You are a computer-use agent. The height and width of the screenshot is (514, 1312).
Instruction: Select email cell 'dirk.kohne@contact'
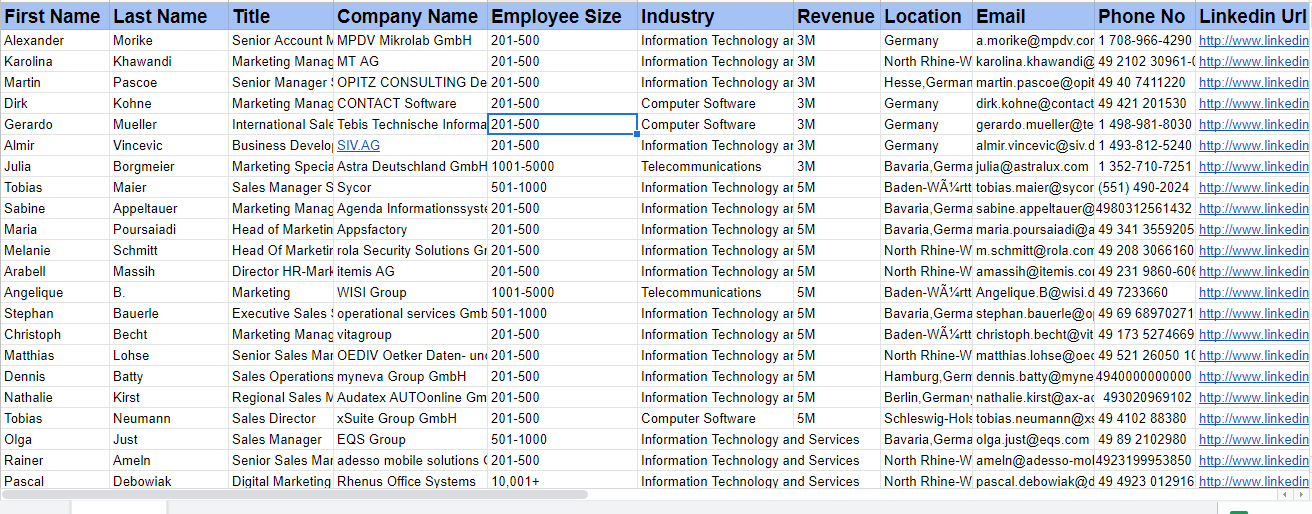coord(1034,103)
